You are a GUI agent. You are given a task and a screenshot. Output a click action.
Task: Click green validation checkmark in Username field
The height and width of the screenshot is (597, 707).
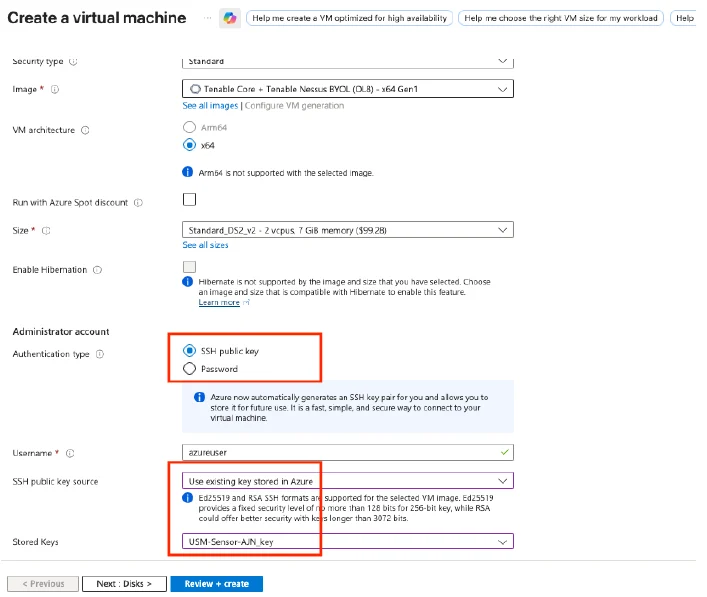click(x=505, y=452)
